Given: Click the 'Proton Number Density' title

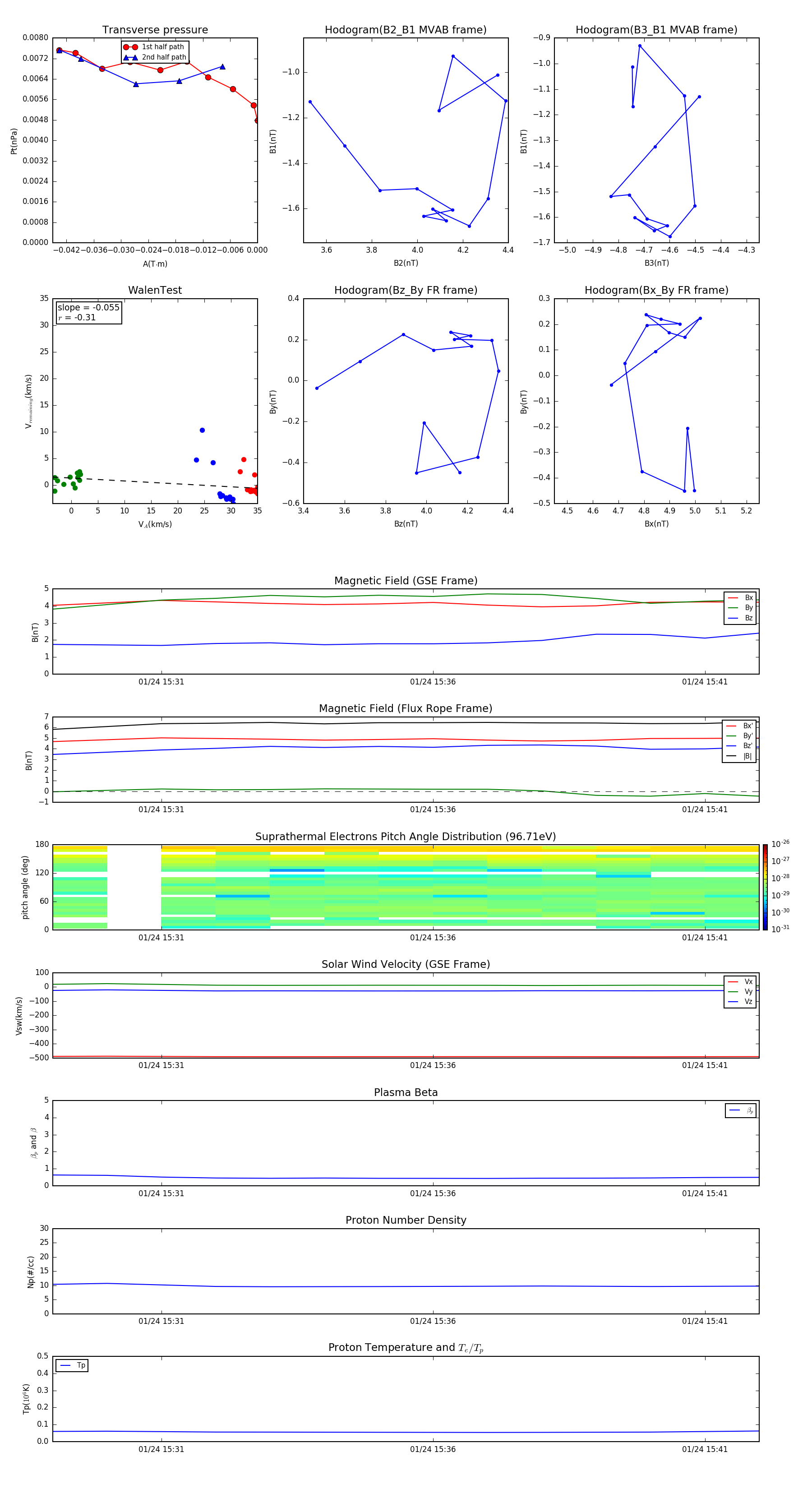Looking at the screenshot, I should point(406,1220).
